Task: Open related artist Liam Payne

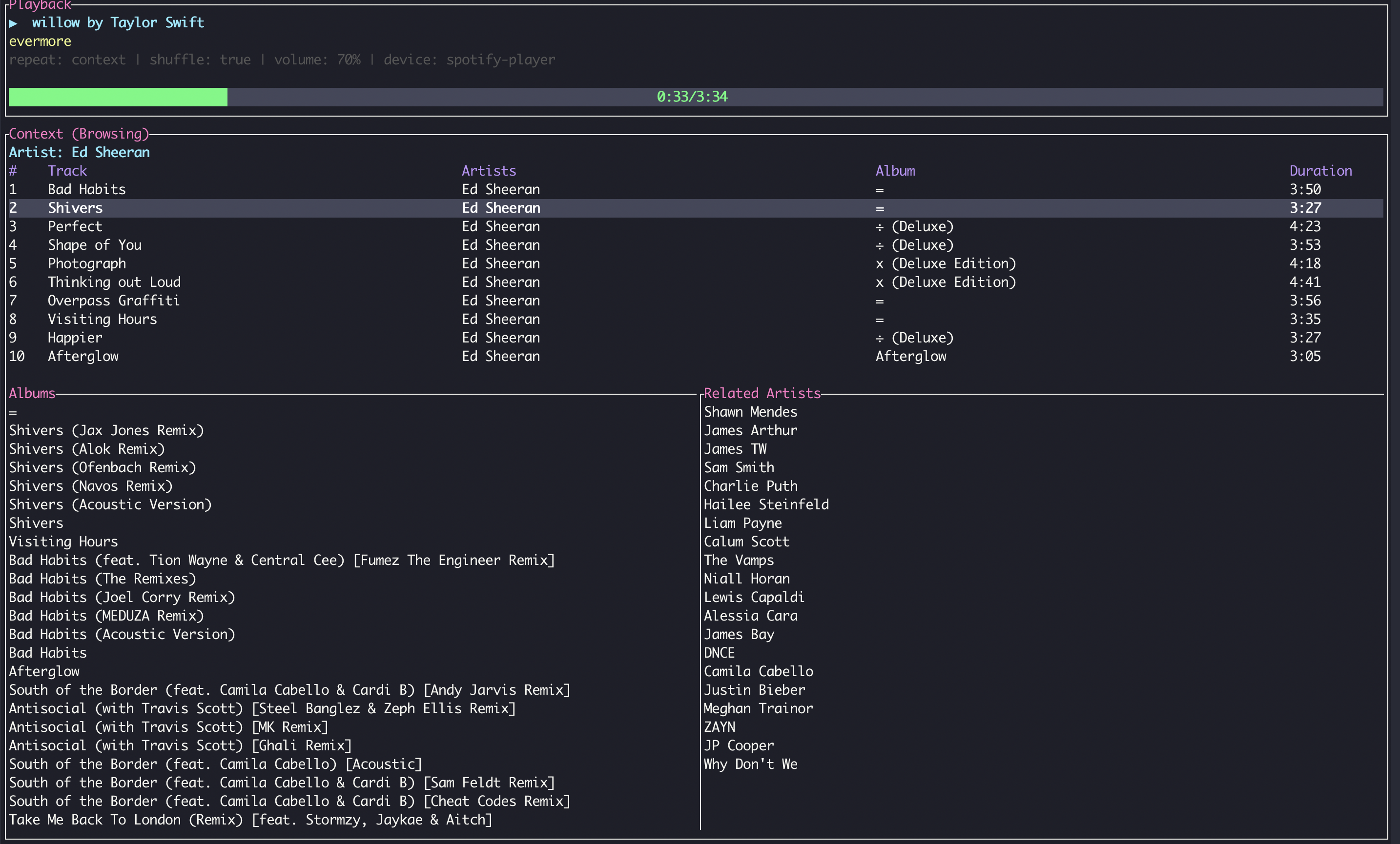Action: click(742, 523)
